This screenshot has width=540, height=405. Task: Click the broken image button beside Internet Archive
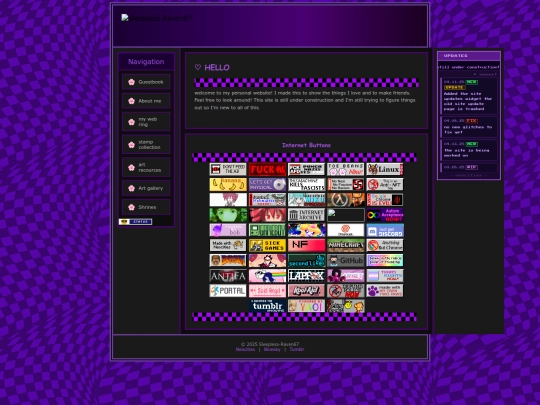[345, 215]
